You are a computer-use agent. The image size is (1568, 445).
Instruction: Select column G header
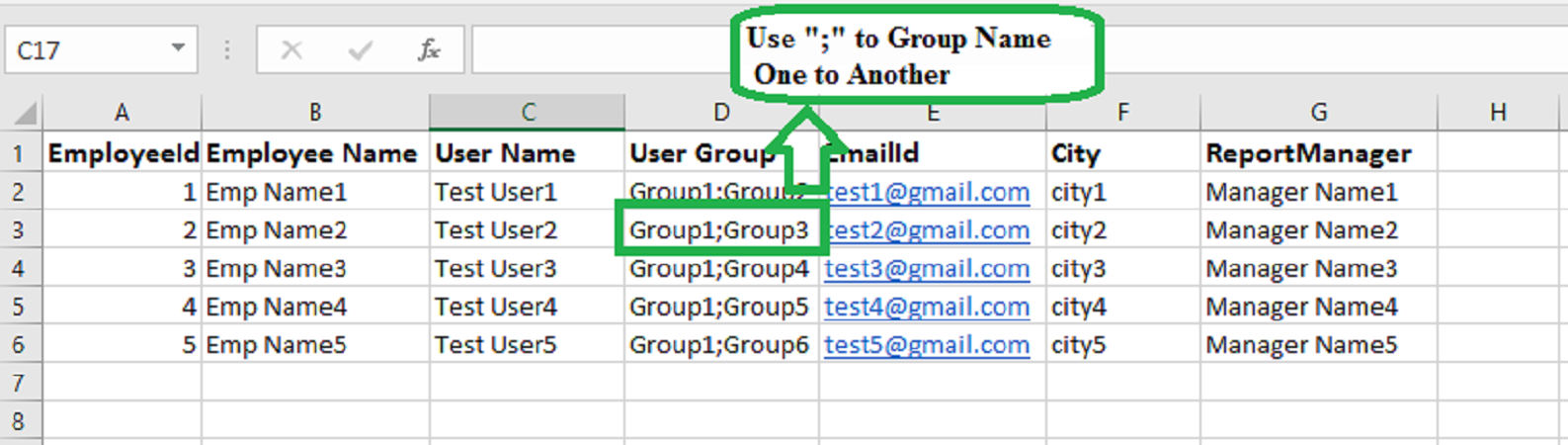tap(1318, 113)
